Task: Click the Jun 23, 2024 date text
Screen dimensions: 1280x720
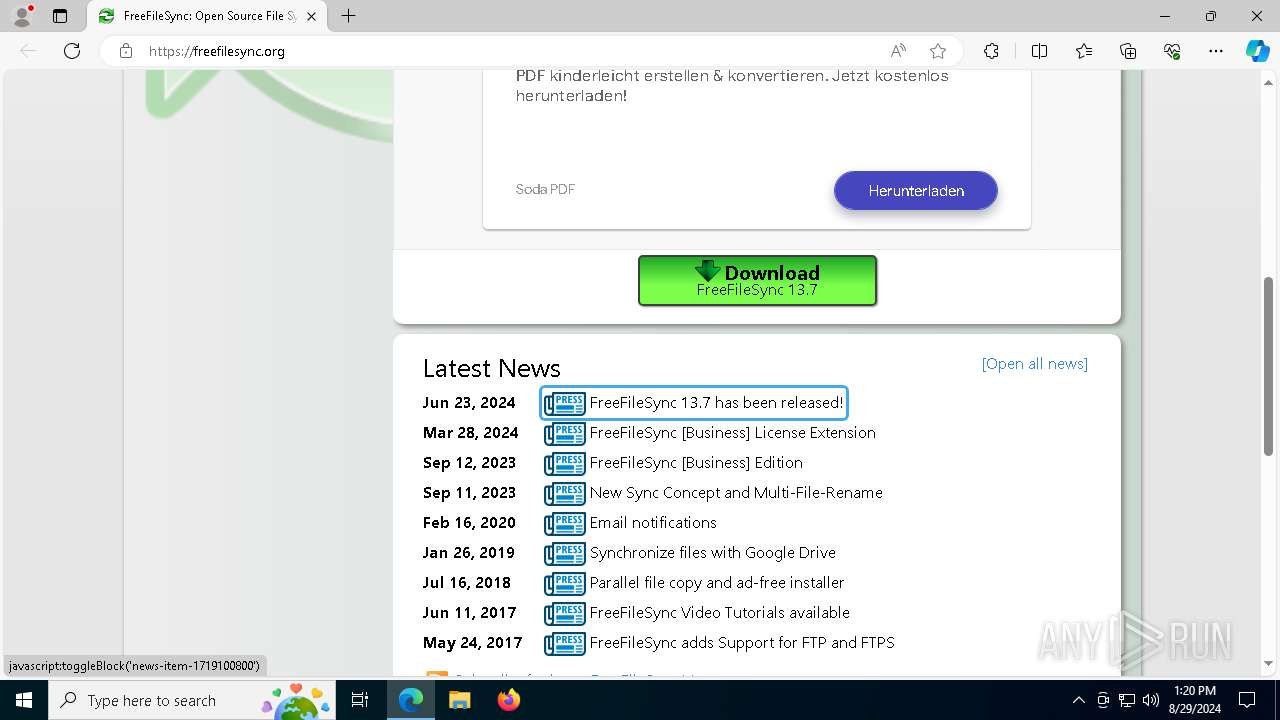Action: 469,403
